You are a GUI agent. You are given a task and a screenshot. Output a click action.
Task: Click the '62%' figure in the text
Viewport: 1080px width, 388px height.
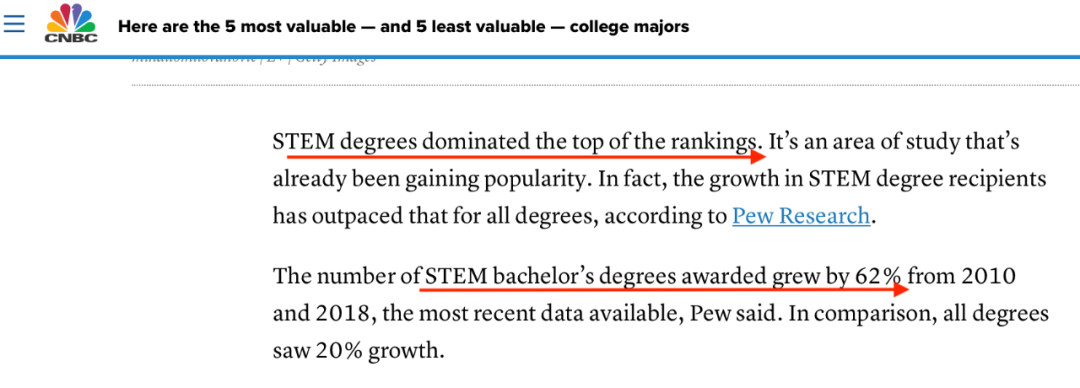tap(878, 277)
